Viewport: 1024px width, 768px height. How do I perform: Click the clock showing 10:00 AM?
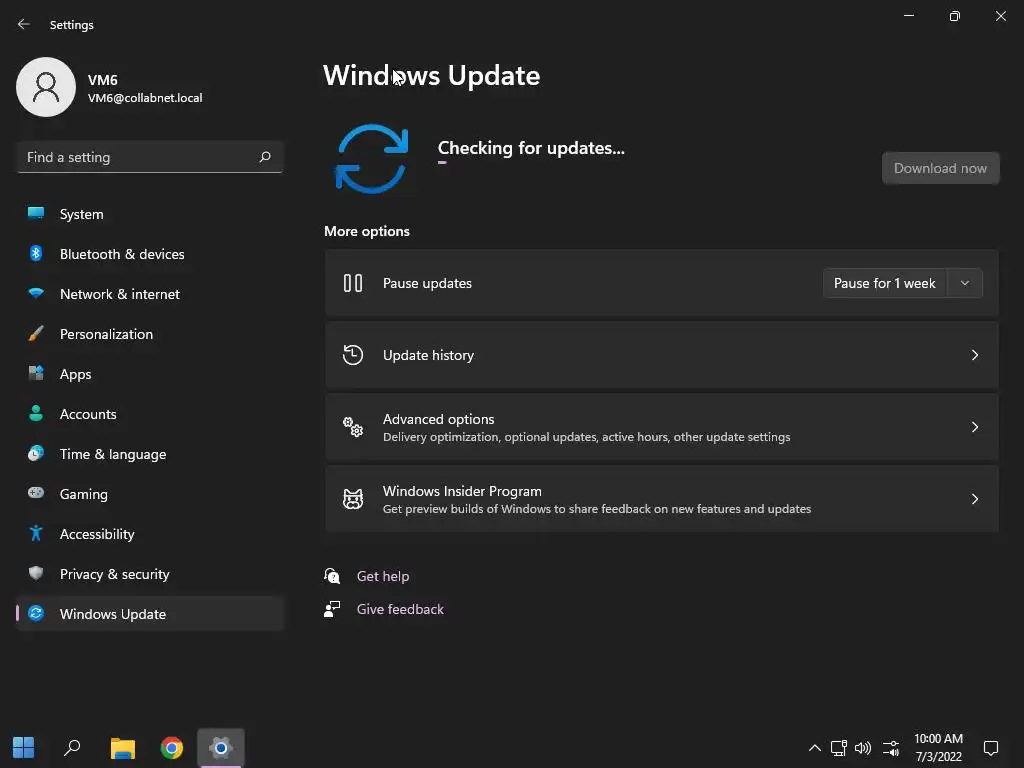point(938,738)
